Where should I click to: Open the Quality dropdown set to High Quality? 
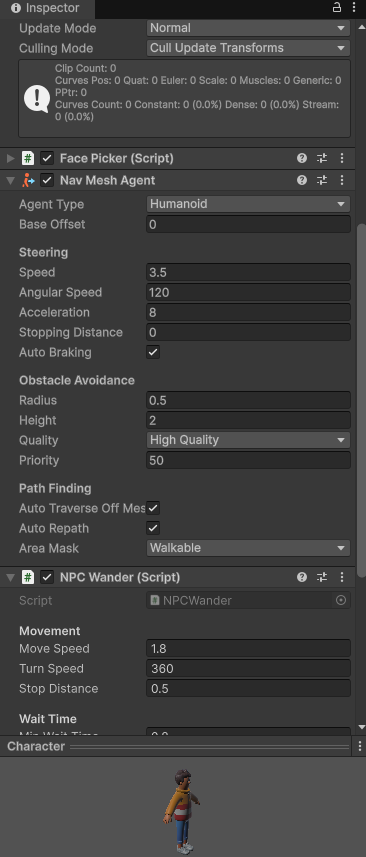248,440
